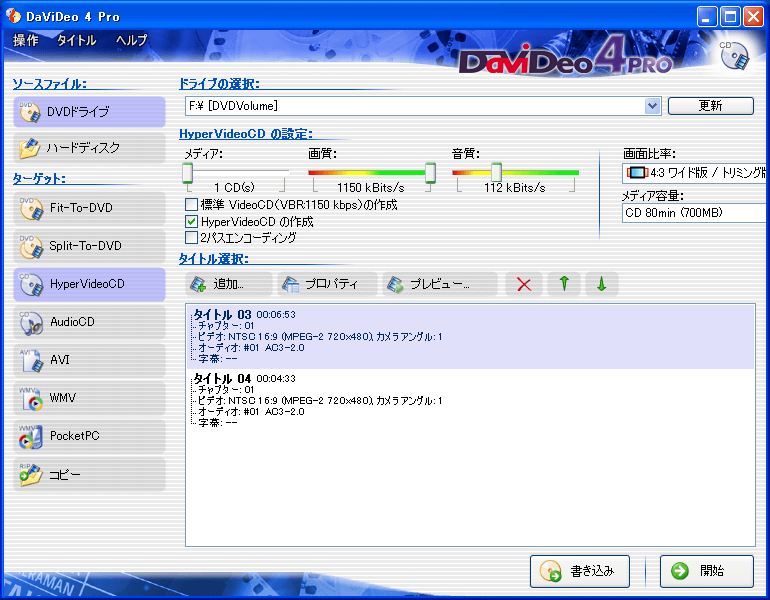Click プレビュー preview button
The image size is (770, 600).
click(x=440, y=284)
